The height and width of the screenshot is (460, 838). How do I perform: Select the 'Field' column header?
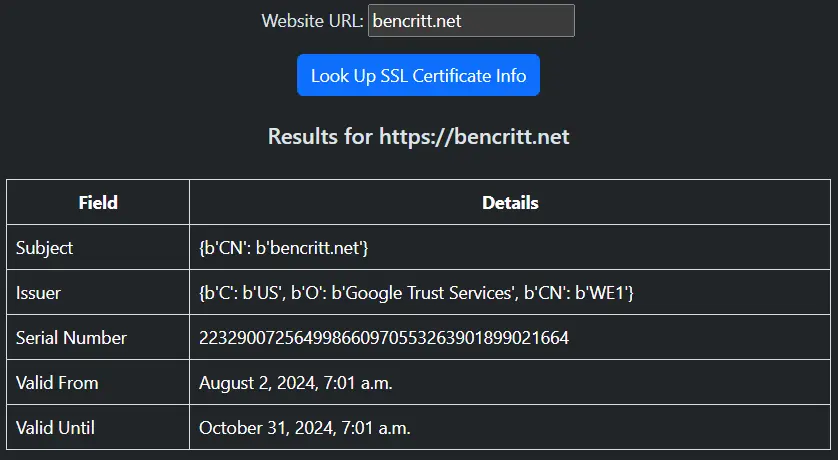tap(98, 202)
